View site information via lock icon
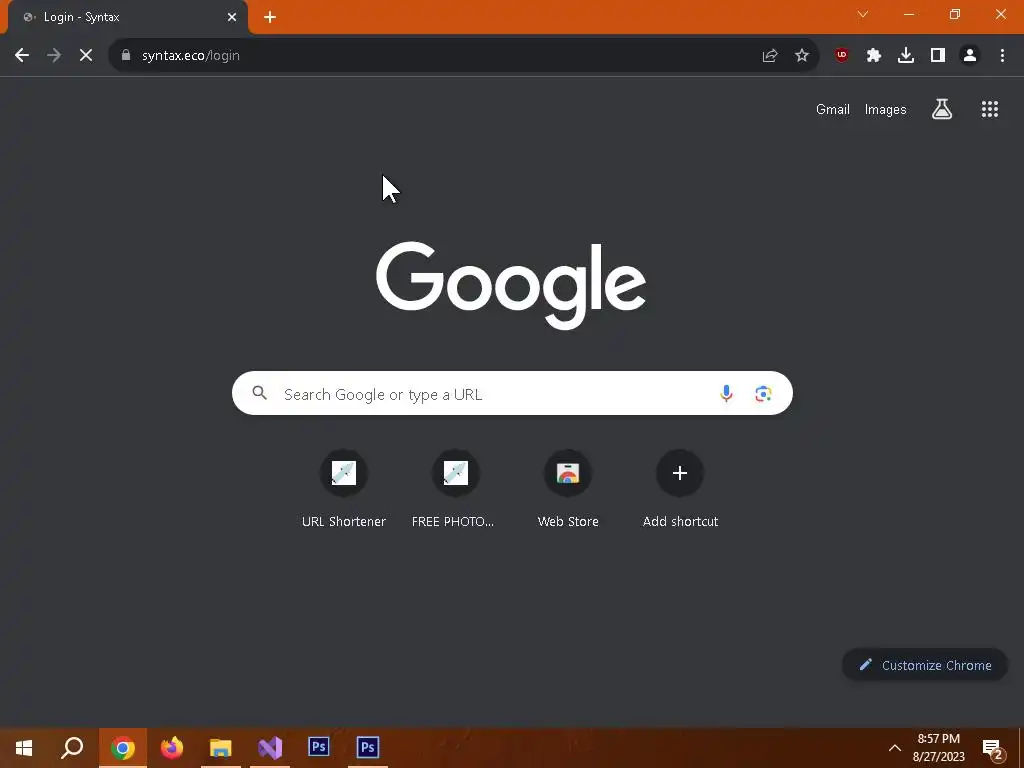The height and width of the screenshot is (768, 1024). pos(126,56)
